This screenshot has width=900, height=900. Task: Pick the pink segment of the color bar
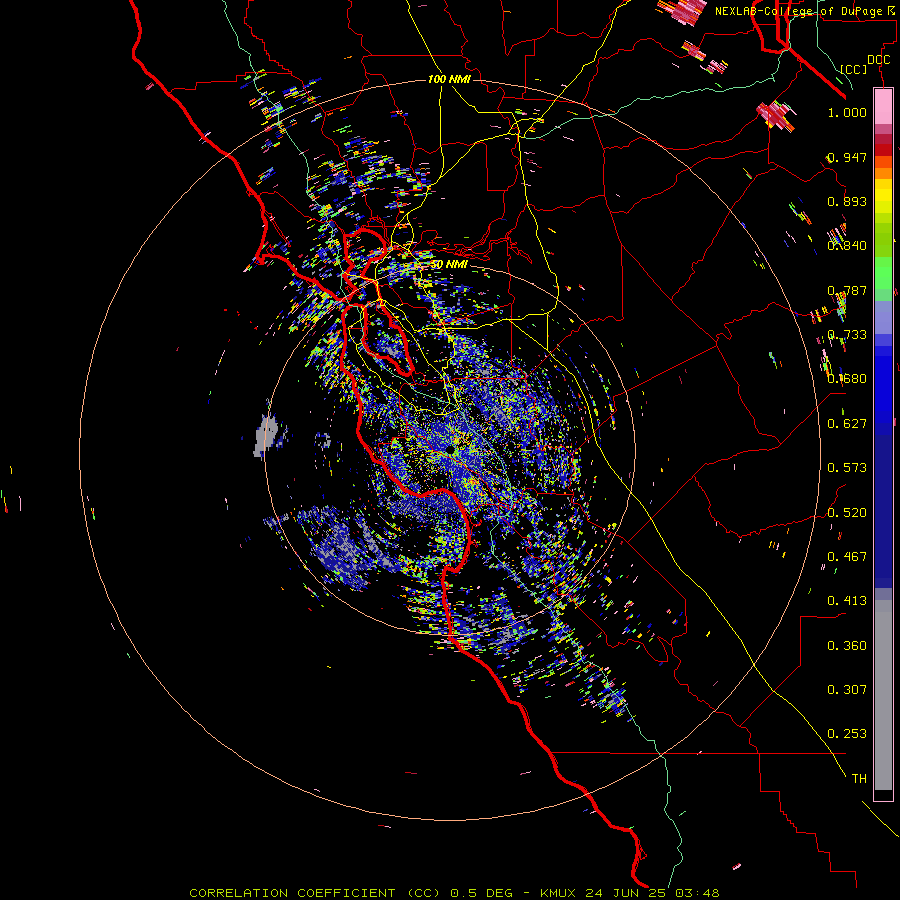tap(883, 107)
